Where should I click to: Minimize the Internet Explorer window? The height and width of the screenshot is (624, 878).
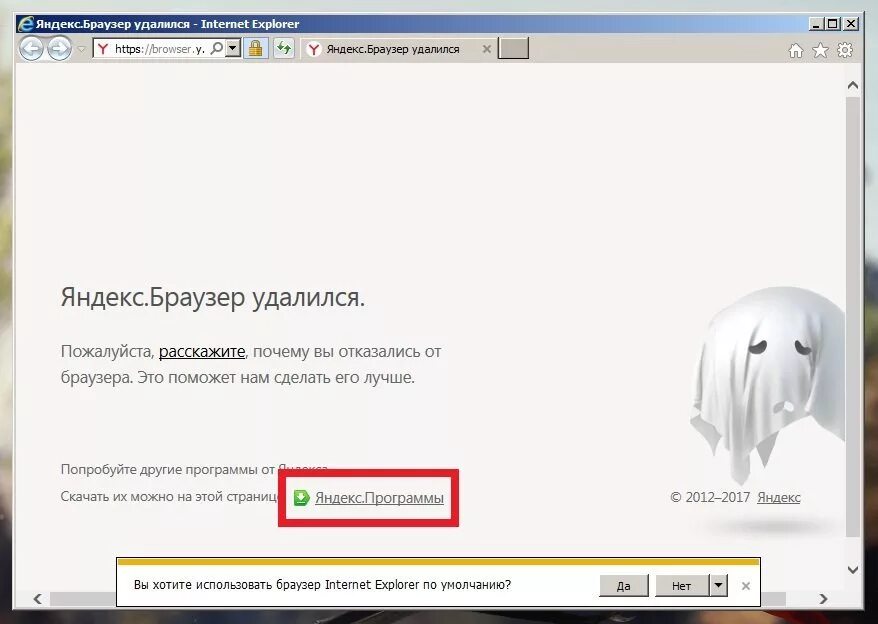(816, 24)
